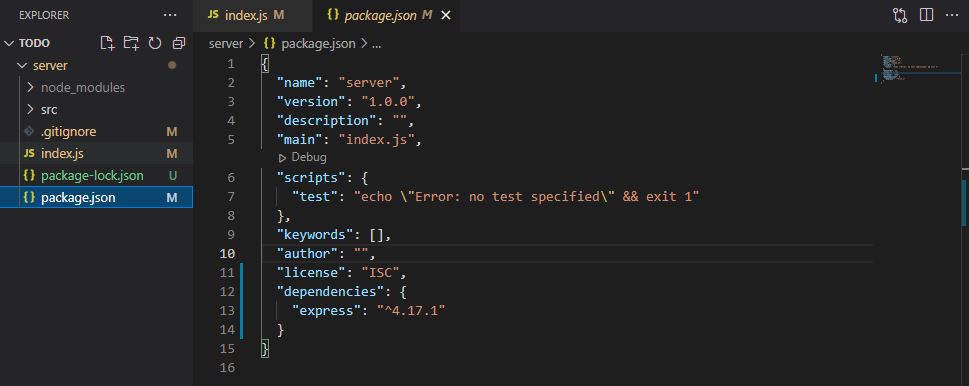
Task: Click the EXPLORER panel title
Action: (44, 15)
